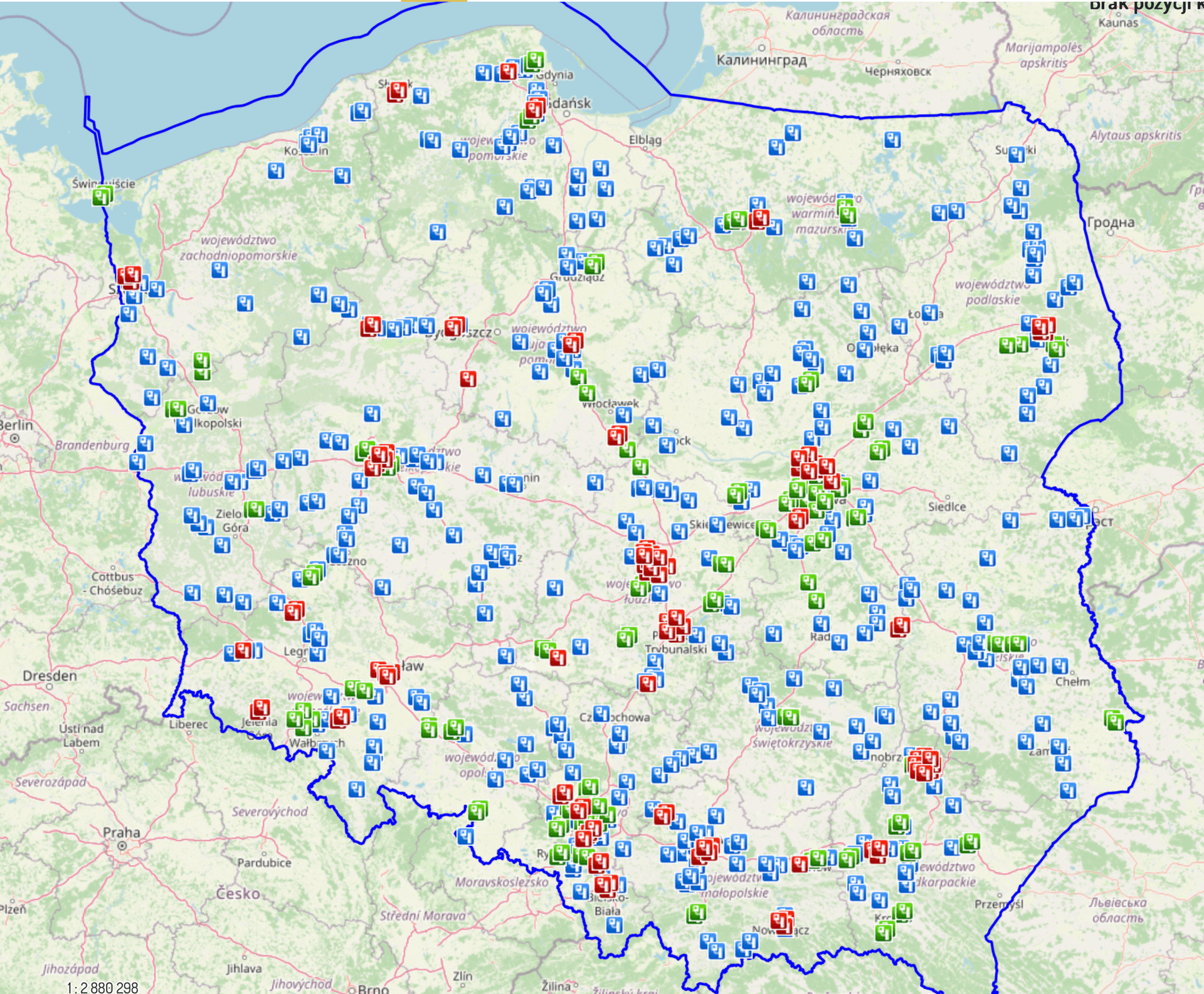Select the green marker at Zielona Góra
1204x994 pixels.
coord(254,509)
